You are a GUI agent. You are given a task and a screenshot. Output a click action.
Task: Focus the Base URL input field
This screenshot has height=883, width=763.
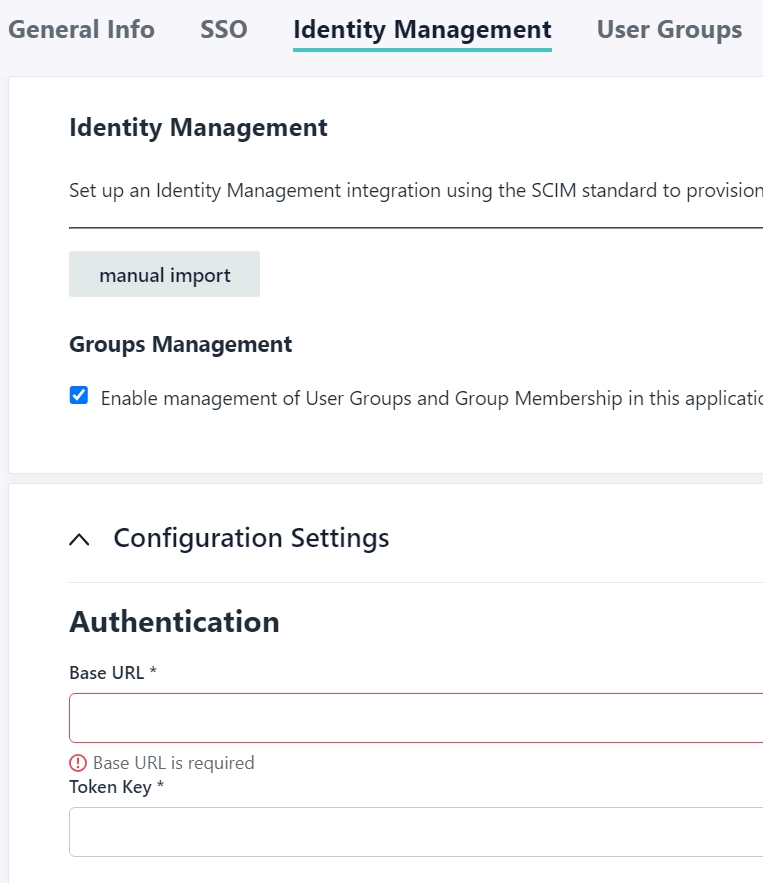coord(416,718)
